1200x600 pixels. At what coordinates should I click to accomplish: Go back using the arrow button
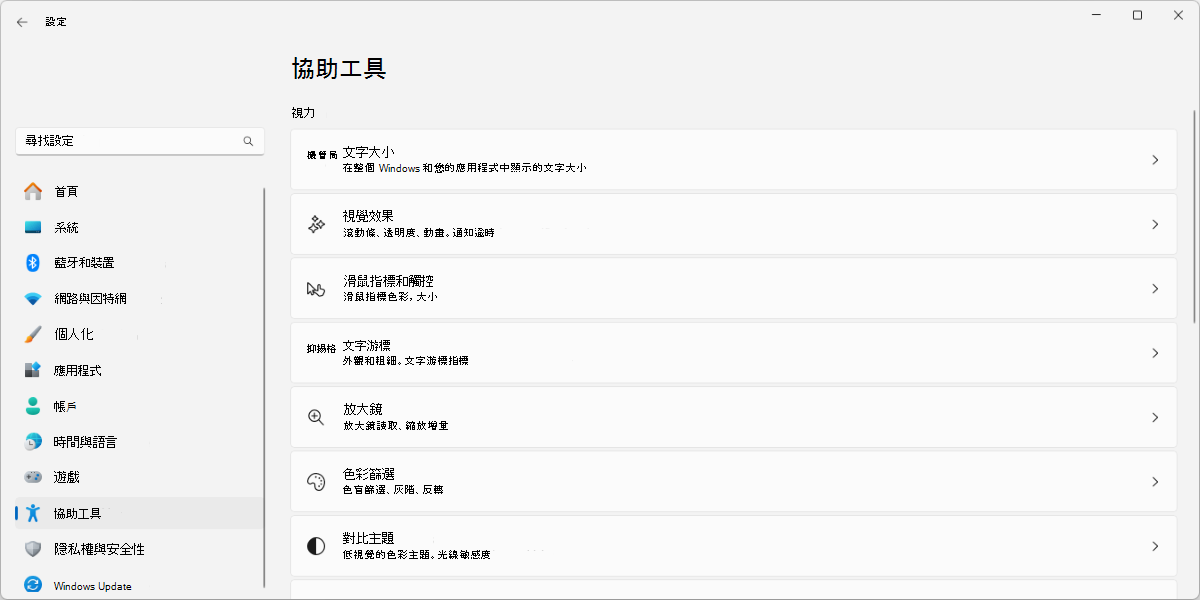(22, 21)
